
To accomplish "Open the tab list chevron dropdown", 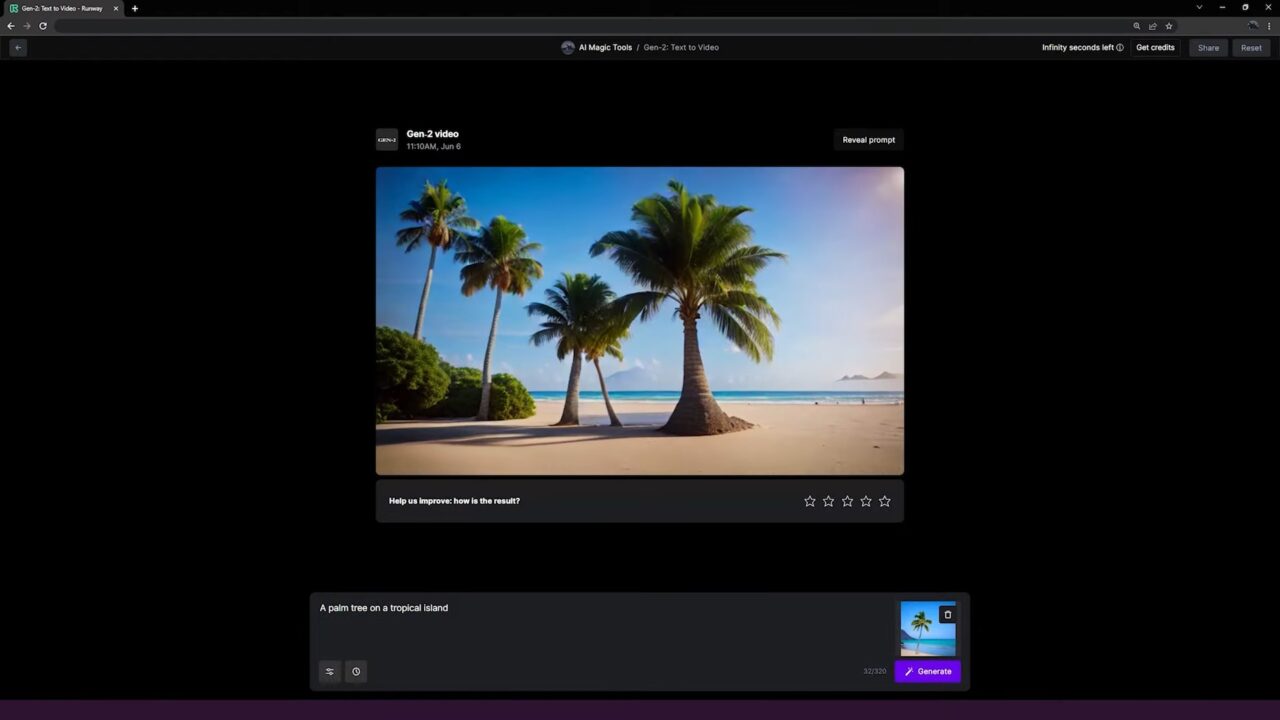I will click(1199, 8).
